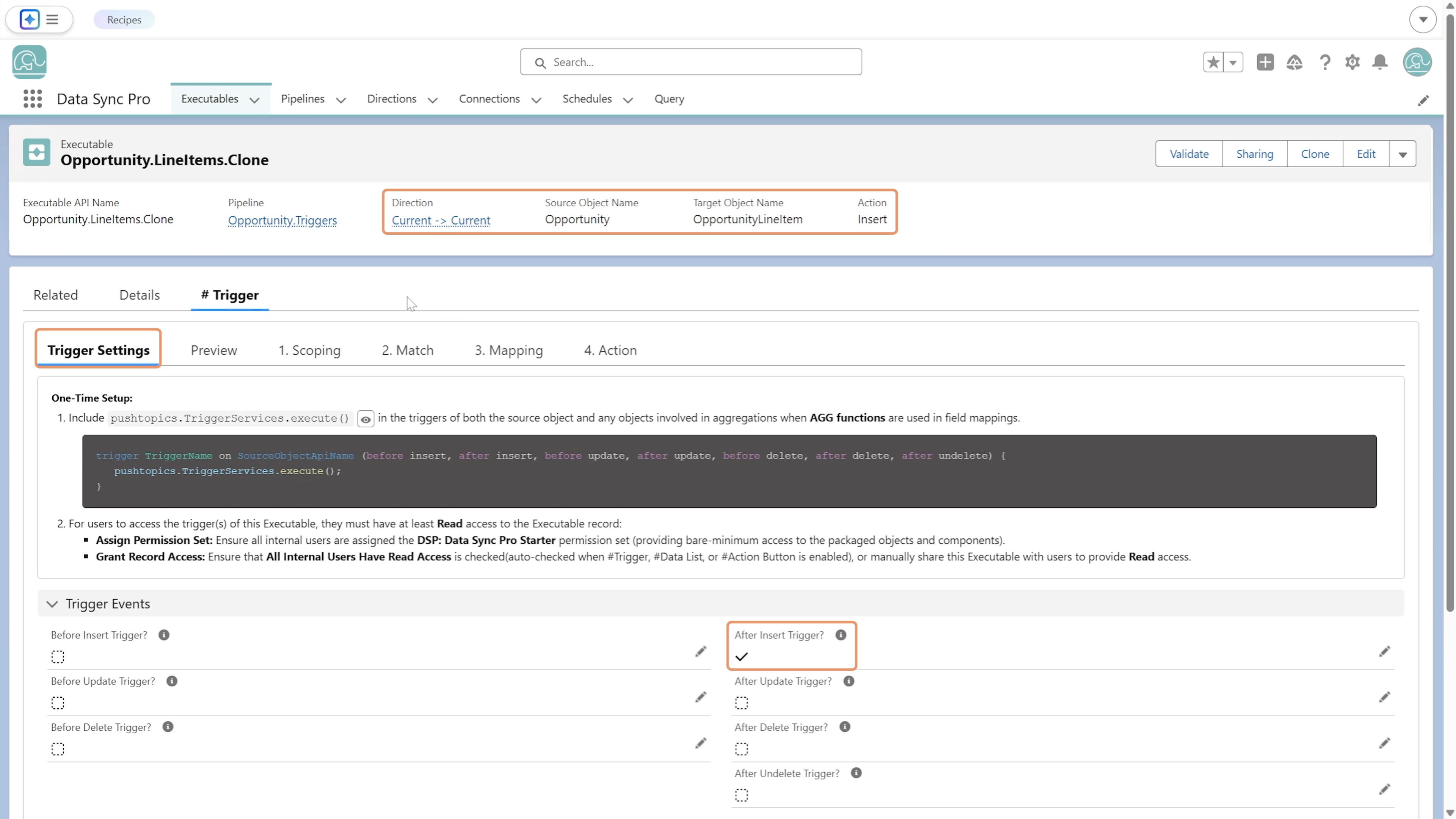Screen dimensions: 1456x819
Task: Open more actions dropdown next to Edit
Action: 1403,154
